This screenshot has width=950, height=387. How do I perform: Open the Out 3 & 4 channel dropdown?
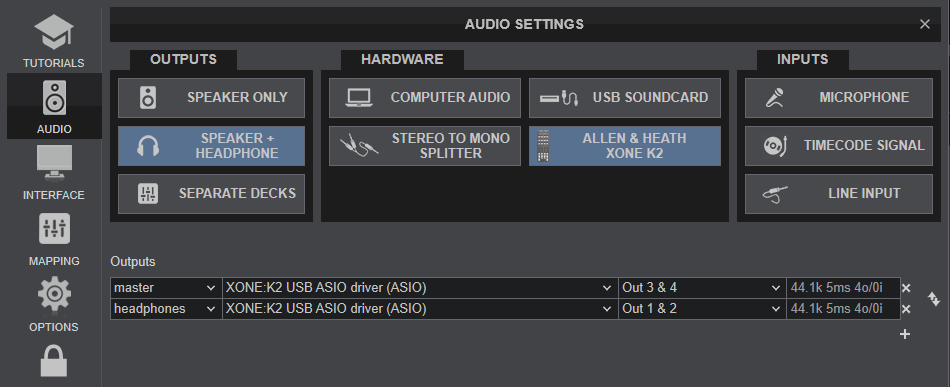click(702, 288)
